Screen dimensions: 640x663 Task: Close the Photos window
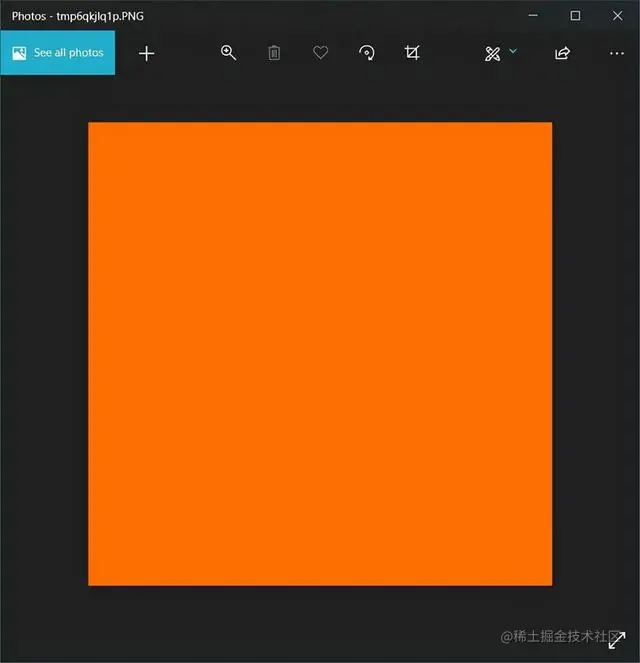618,16
